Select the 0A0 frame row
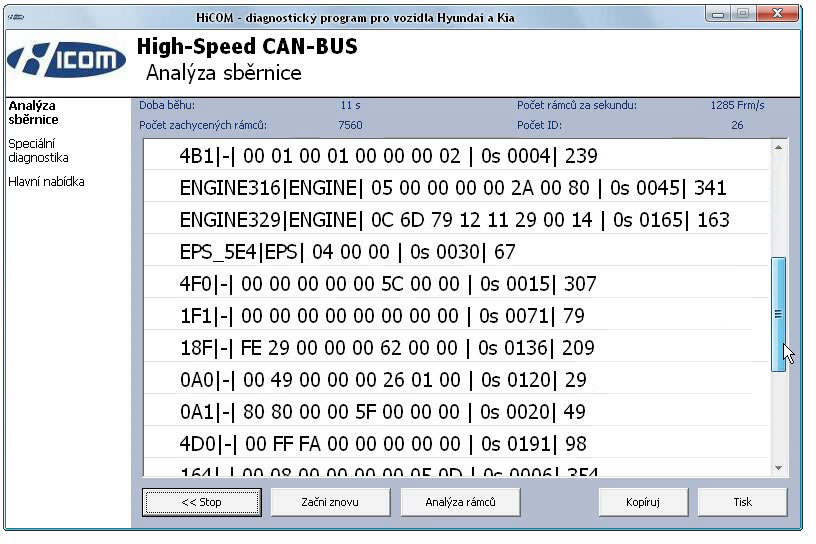 pos(456,379)
